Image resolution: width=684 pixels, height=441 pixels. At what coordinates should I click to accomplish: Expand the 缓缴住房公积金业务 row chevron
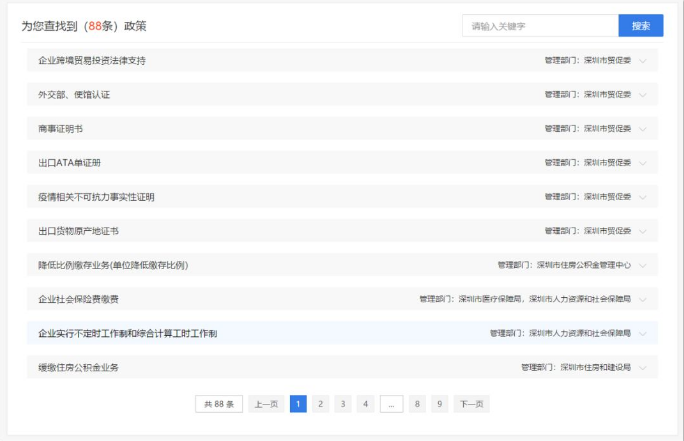[x=643, y=368]
